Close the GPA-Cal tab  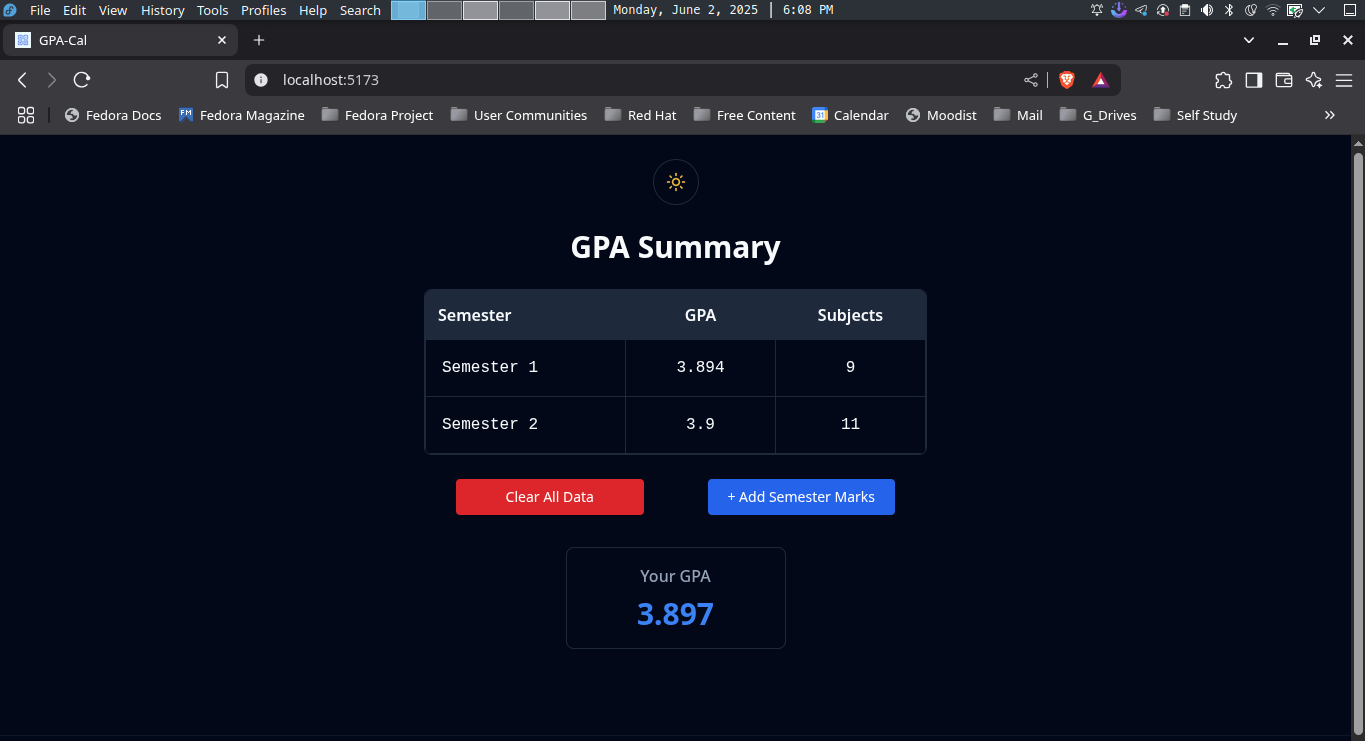click(x=222, y=40)
